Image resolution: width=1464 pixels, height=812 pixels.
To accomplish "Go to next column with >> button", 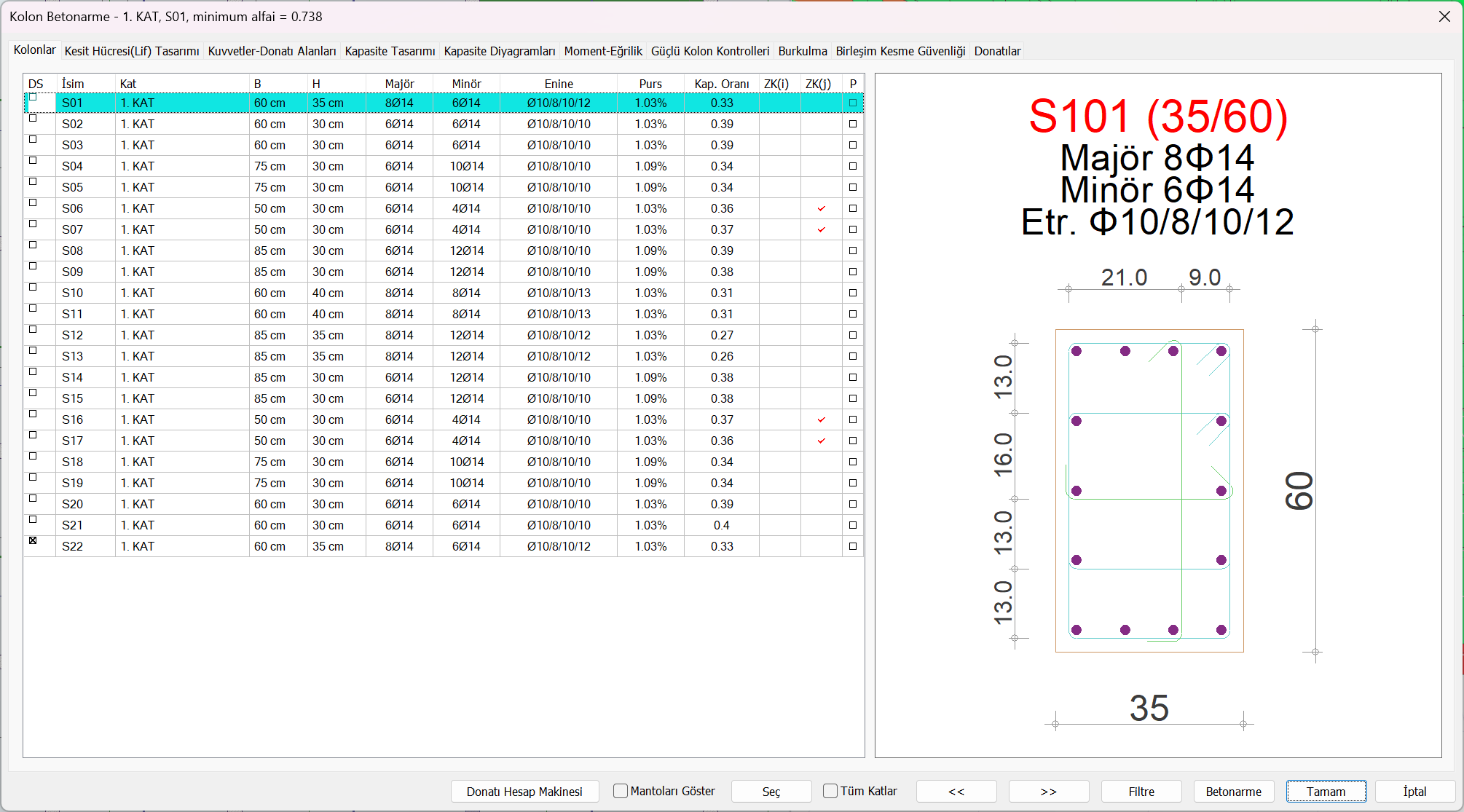I will (x=1049, y=792).
